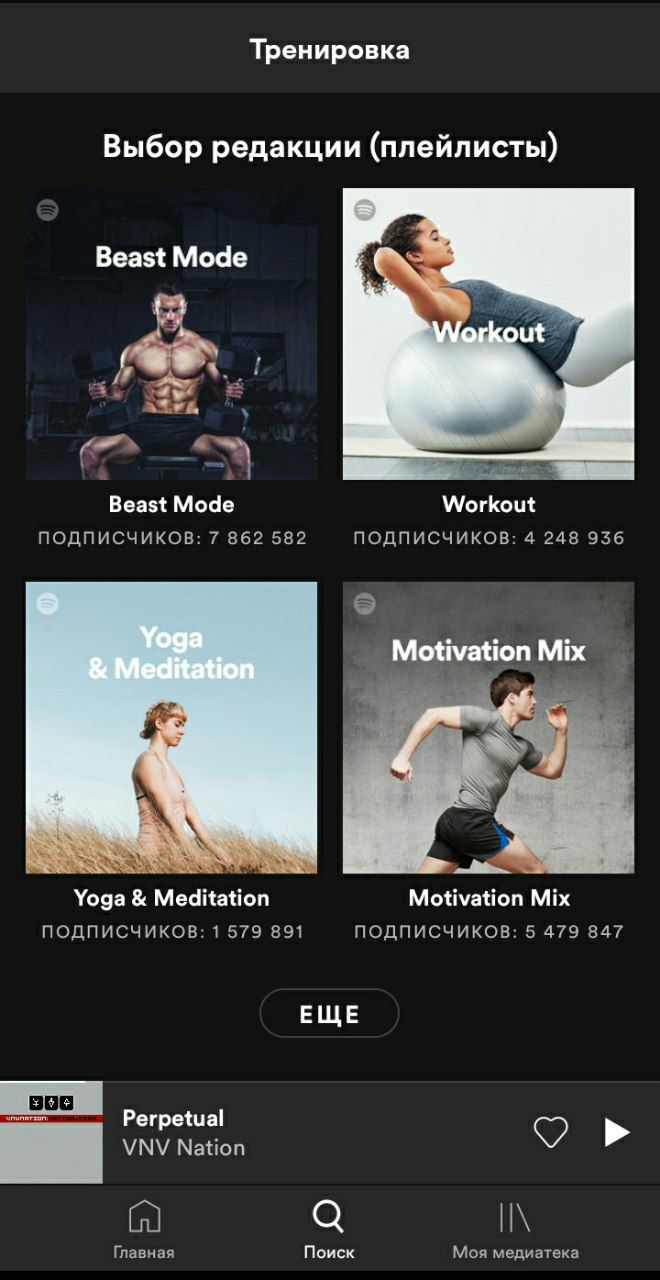Click Spotify logo on Motivation Mix cover

tap(365, 604)
